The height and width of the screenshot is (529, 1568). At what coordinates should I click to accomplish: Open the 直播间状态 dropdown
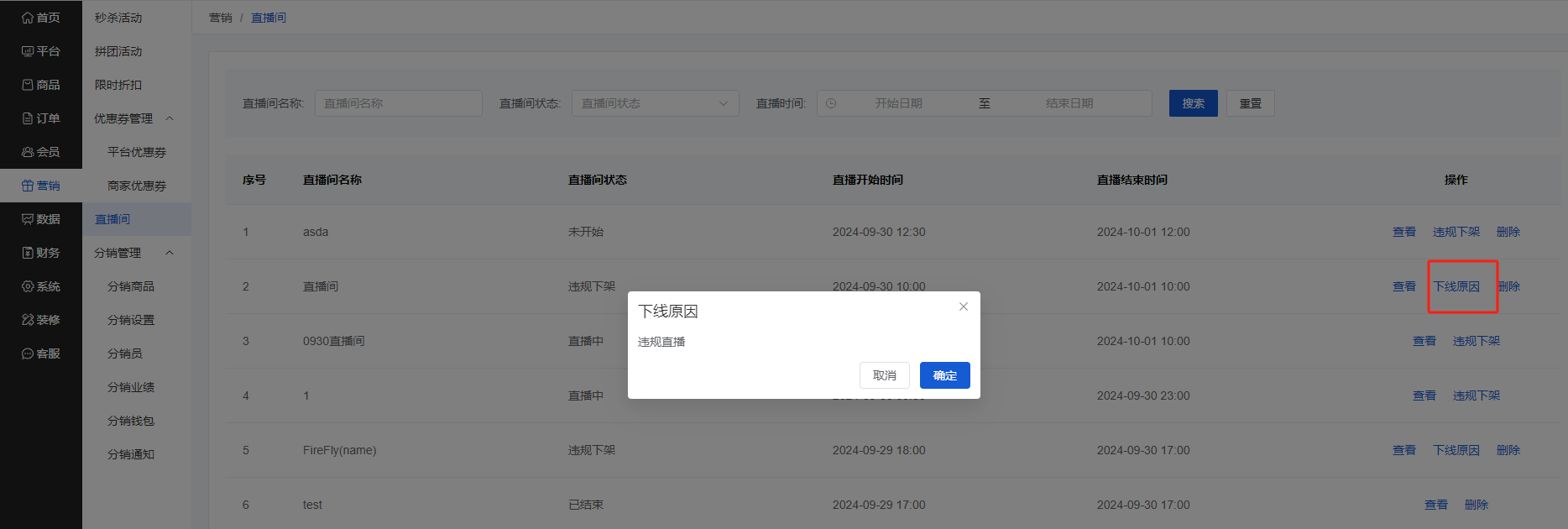coord(655,103)
